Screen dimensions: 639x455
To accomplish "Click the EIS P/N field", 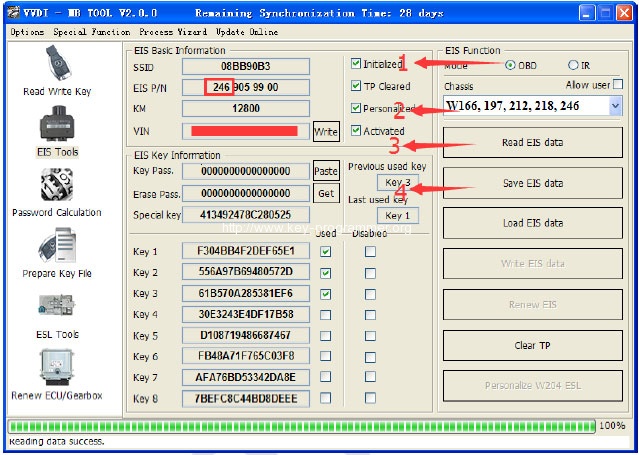I will pyautogui.click(x=246, y=87).
